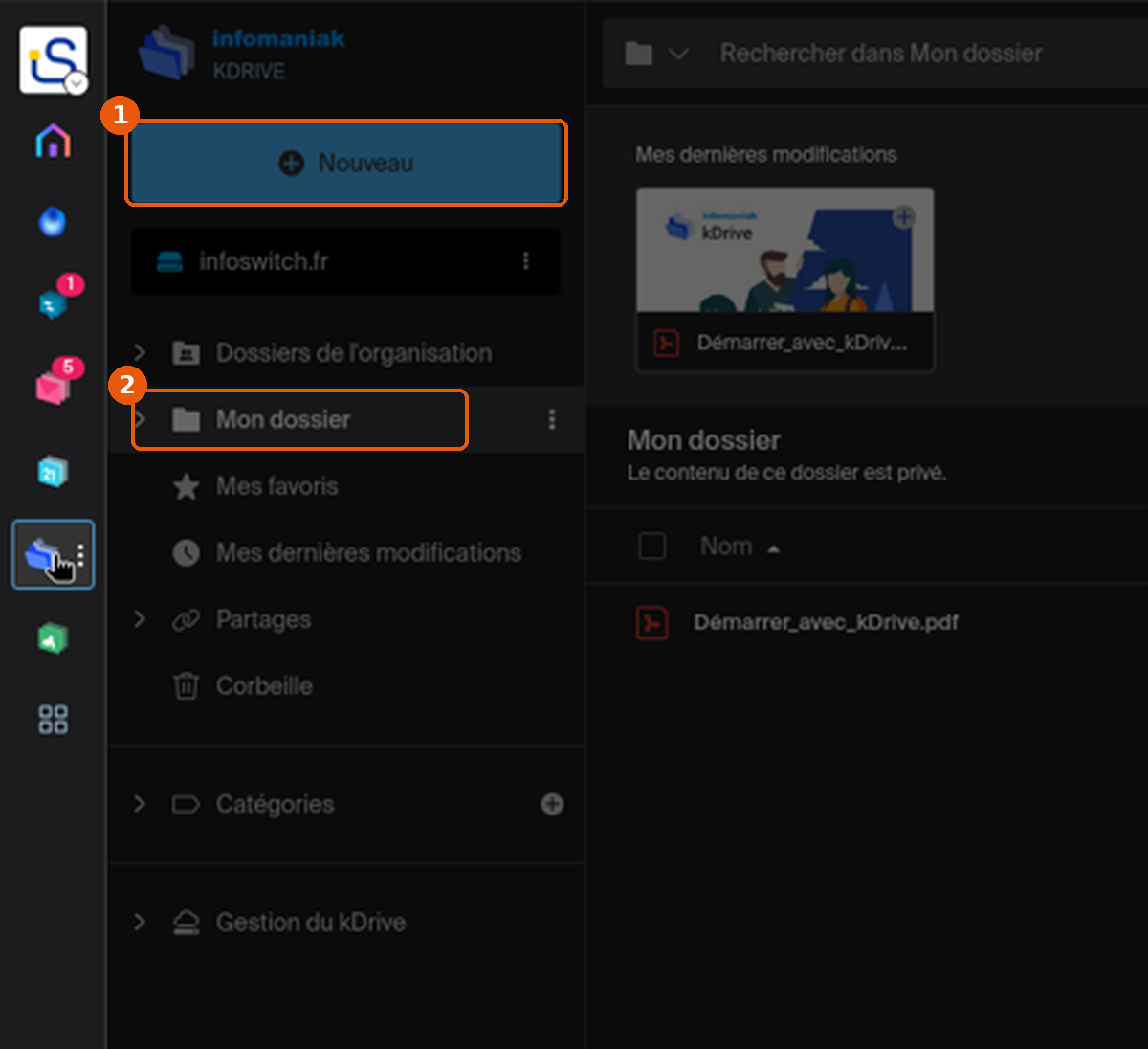Tick the select-all checkbox beside Nom
1148x1049 pixels.
(x=652, y=547)
